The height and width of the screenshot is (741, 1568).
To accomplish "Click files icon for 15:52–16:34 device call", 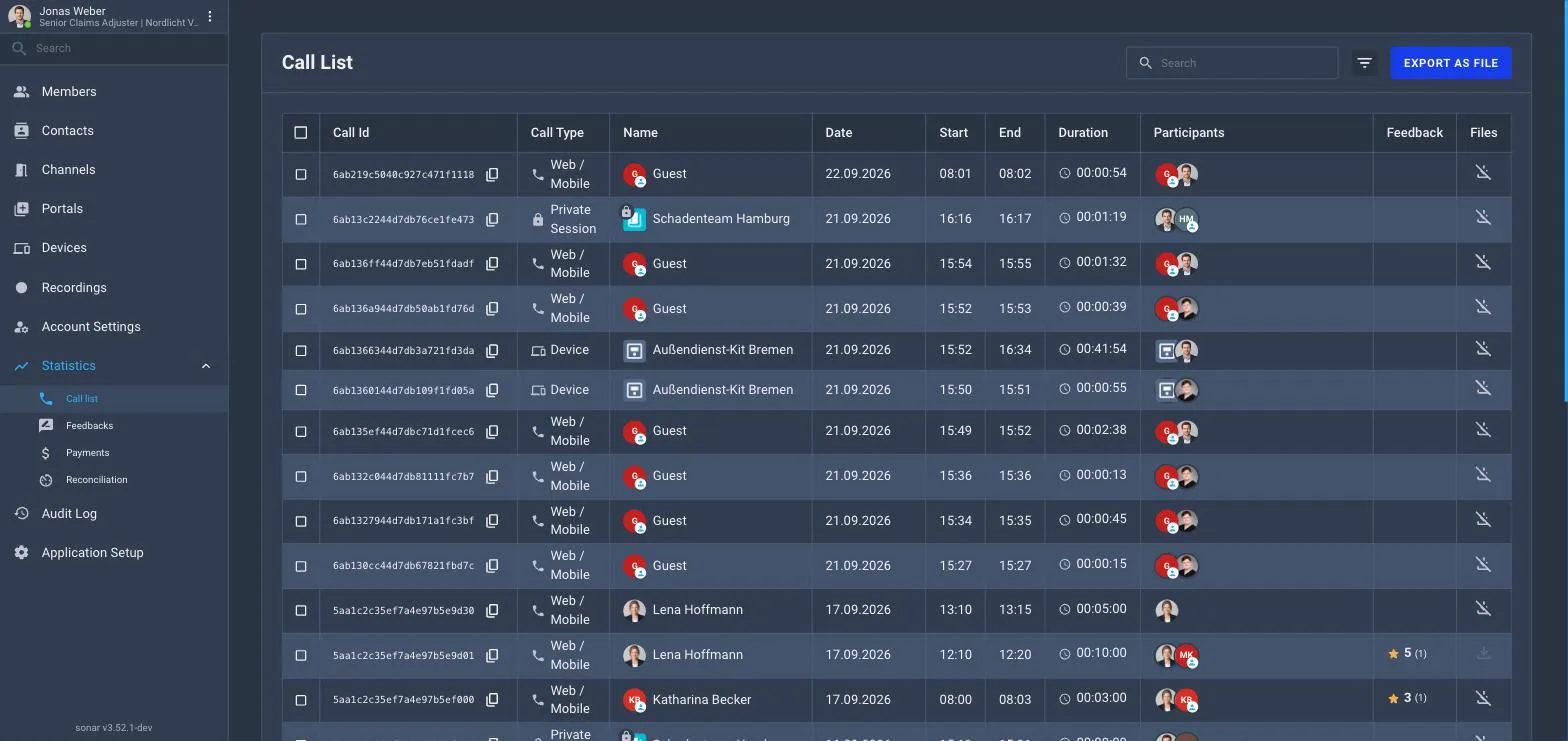I will [1483, 349].
